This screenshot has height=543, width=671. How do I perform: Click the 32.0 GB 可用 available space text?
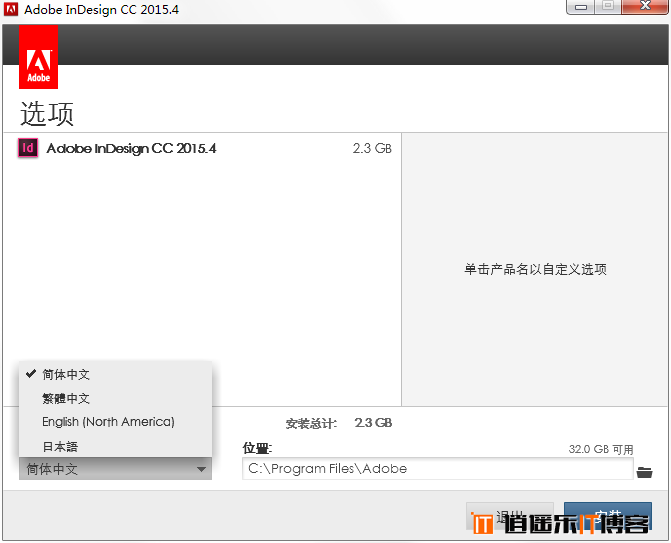[x=601, y=449]
